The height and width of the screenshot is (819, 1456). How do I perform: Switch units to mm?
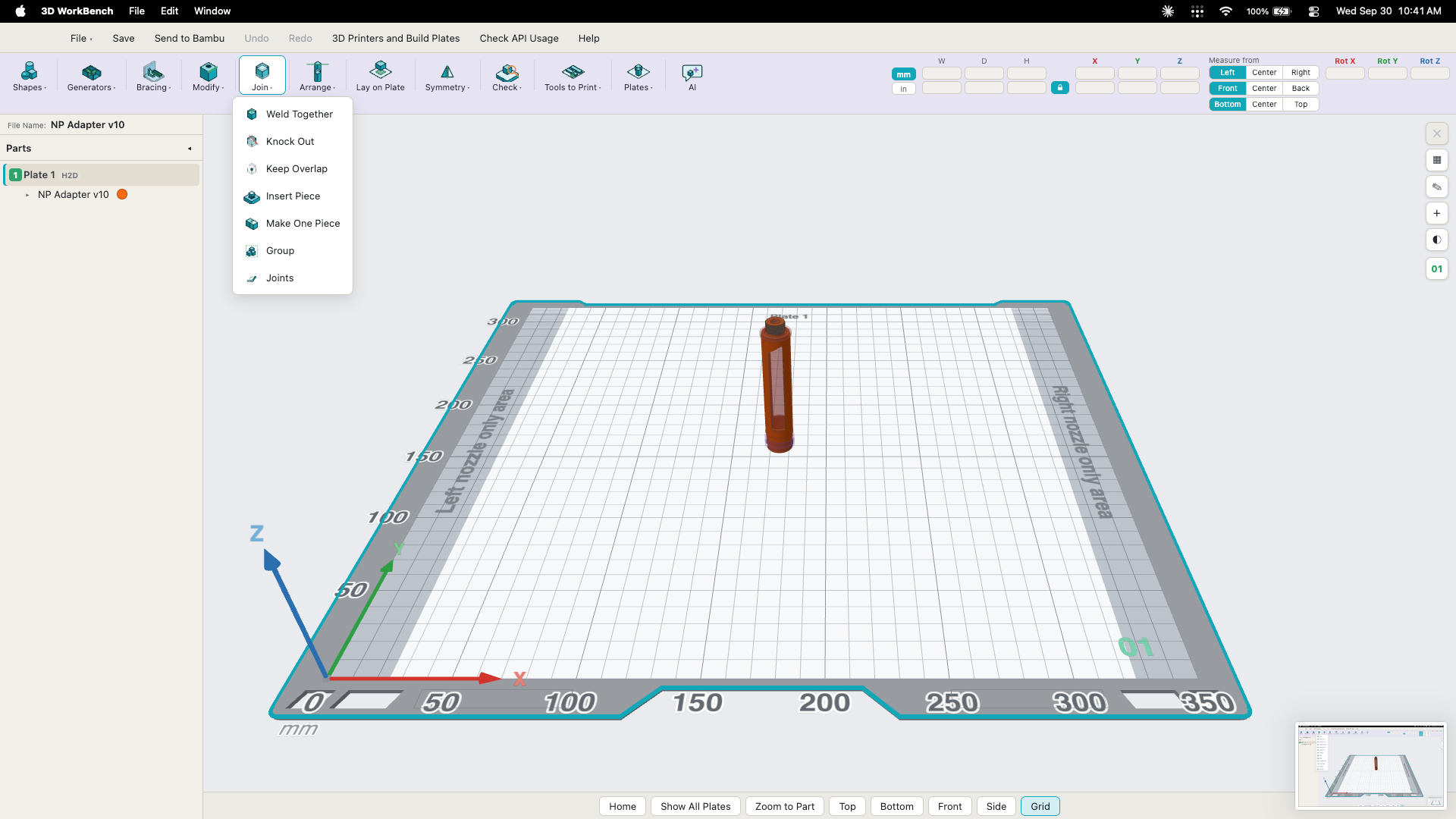(x=903, y=74)
